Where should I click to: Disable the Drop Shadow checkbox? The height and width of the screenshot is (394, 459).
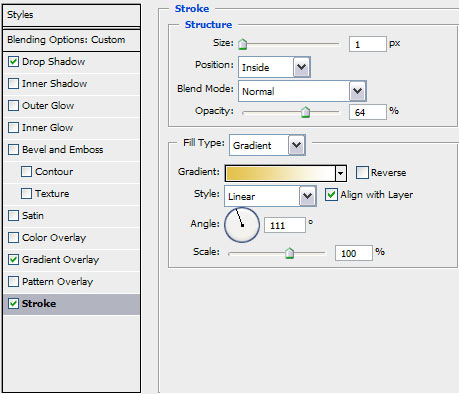[13, 62]
